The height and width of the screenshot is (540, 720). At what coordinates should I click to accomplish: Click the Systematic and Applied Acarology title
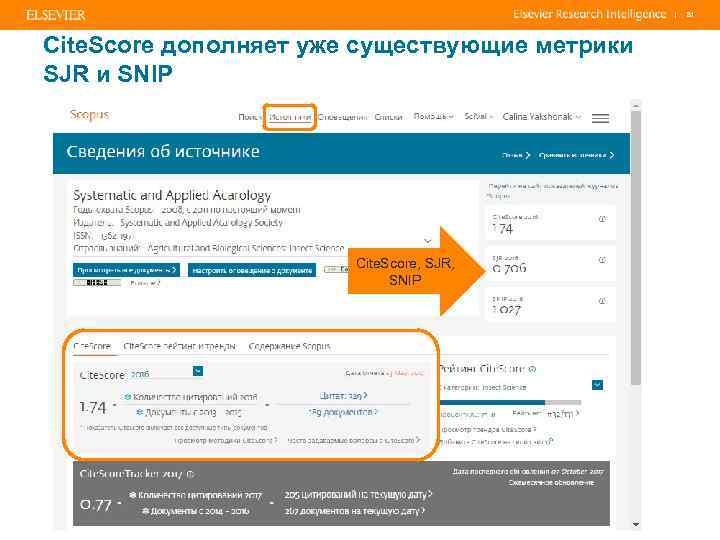point(172,195)
